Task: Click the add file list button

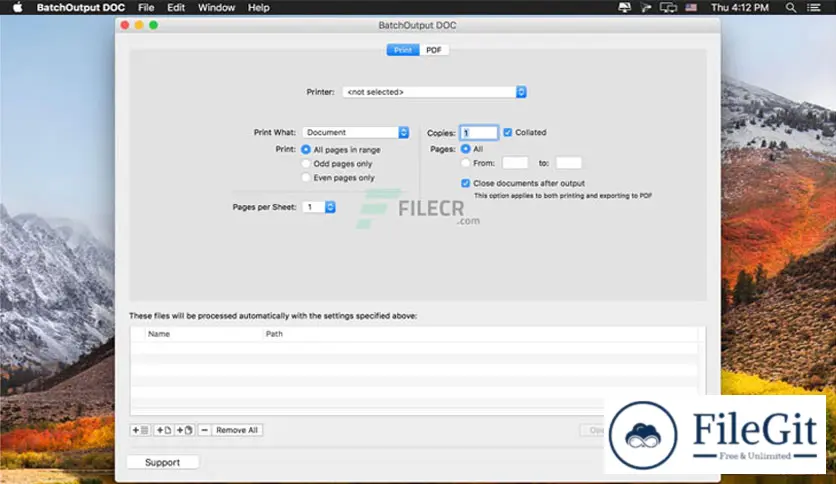Action: (x=140, y=430)
